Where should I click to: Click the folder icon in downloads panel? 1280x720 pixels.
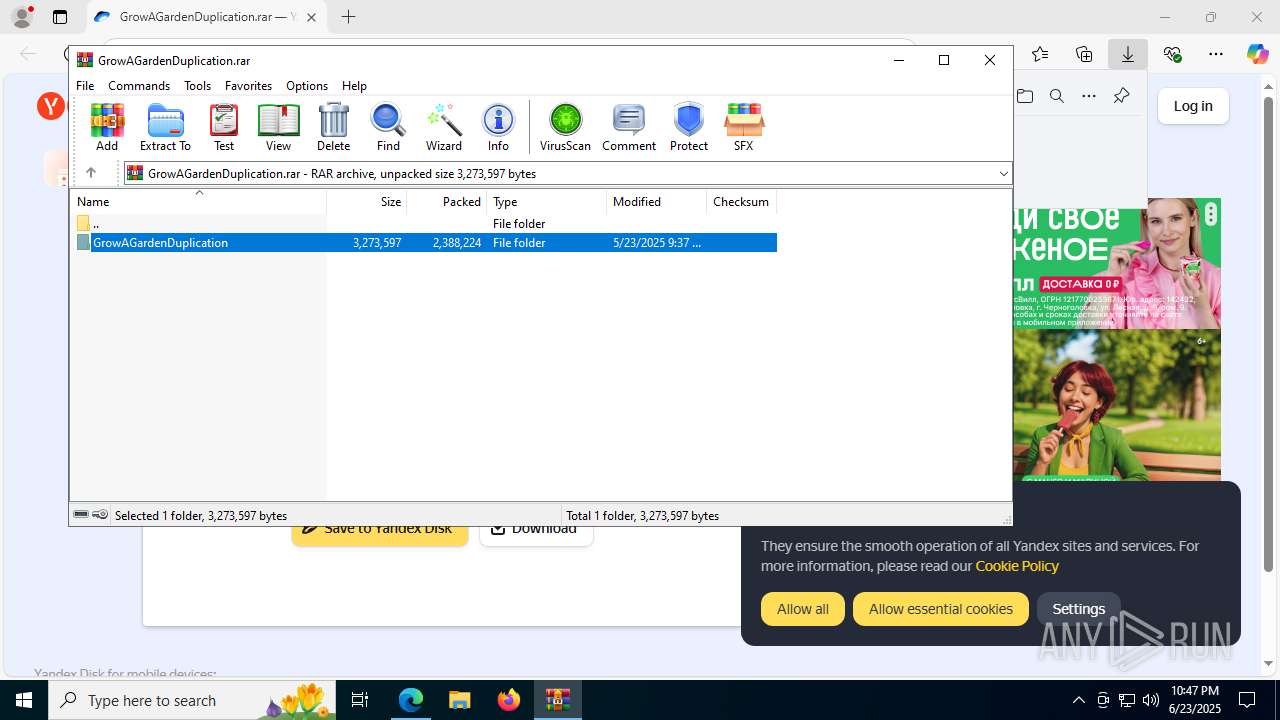pos(1025,96)
